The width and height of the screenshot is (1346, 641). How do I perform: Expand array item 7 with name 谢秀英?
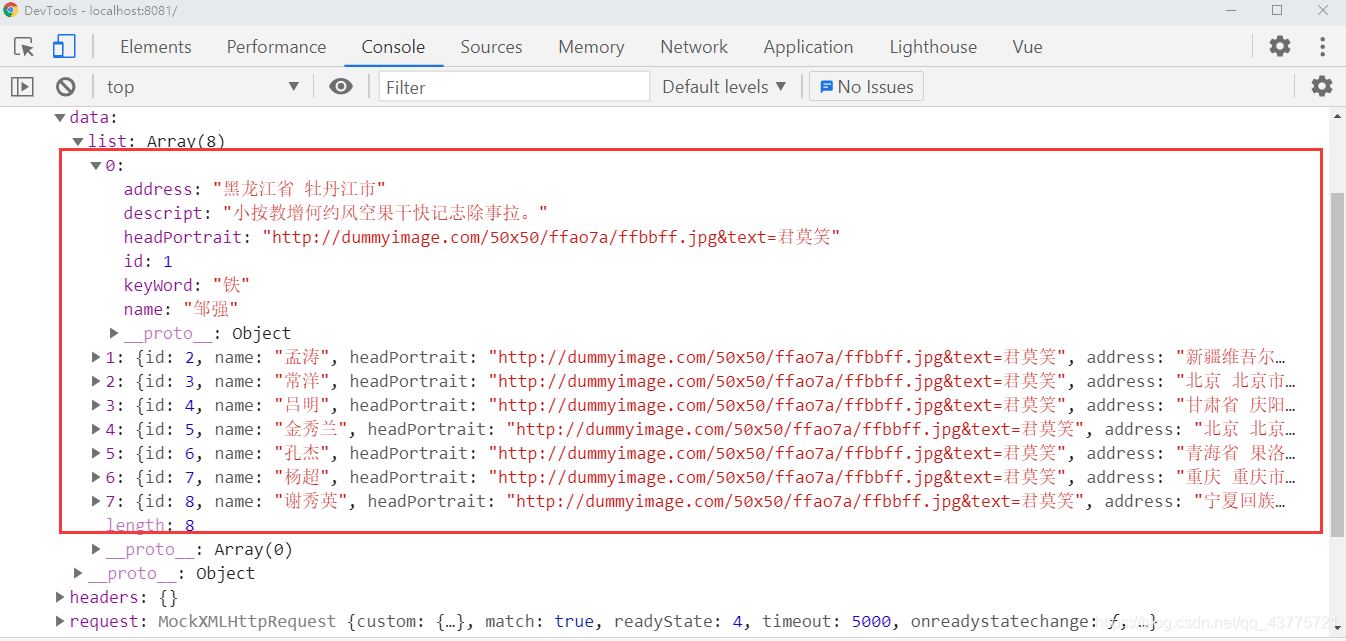coord(96,501)
